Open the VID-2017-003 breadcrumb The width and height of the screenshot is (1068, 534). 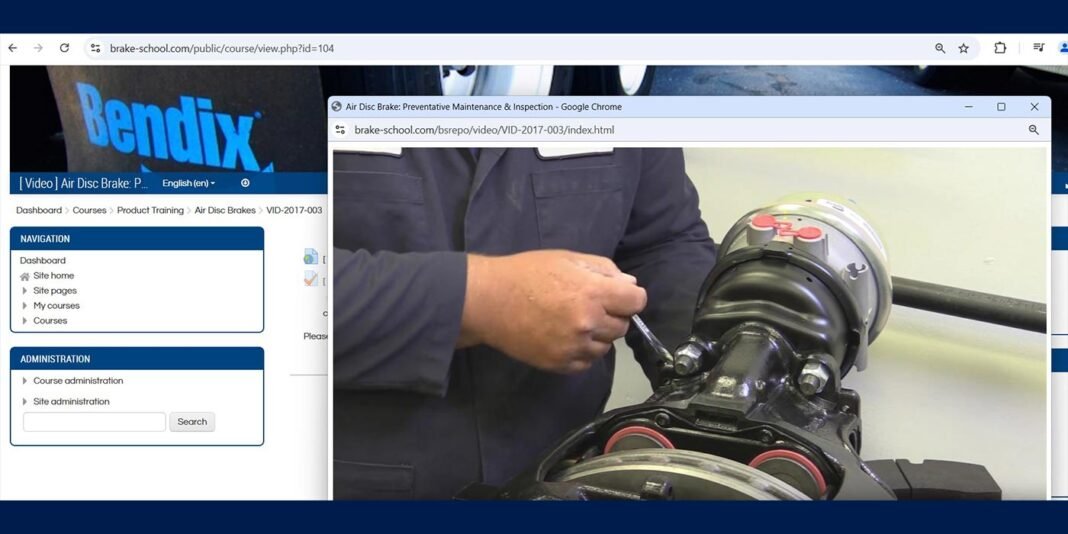click(294, 210)
